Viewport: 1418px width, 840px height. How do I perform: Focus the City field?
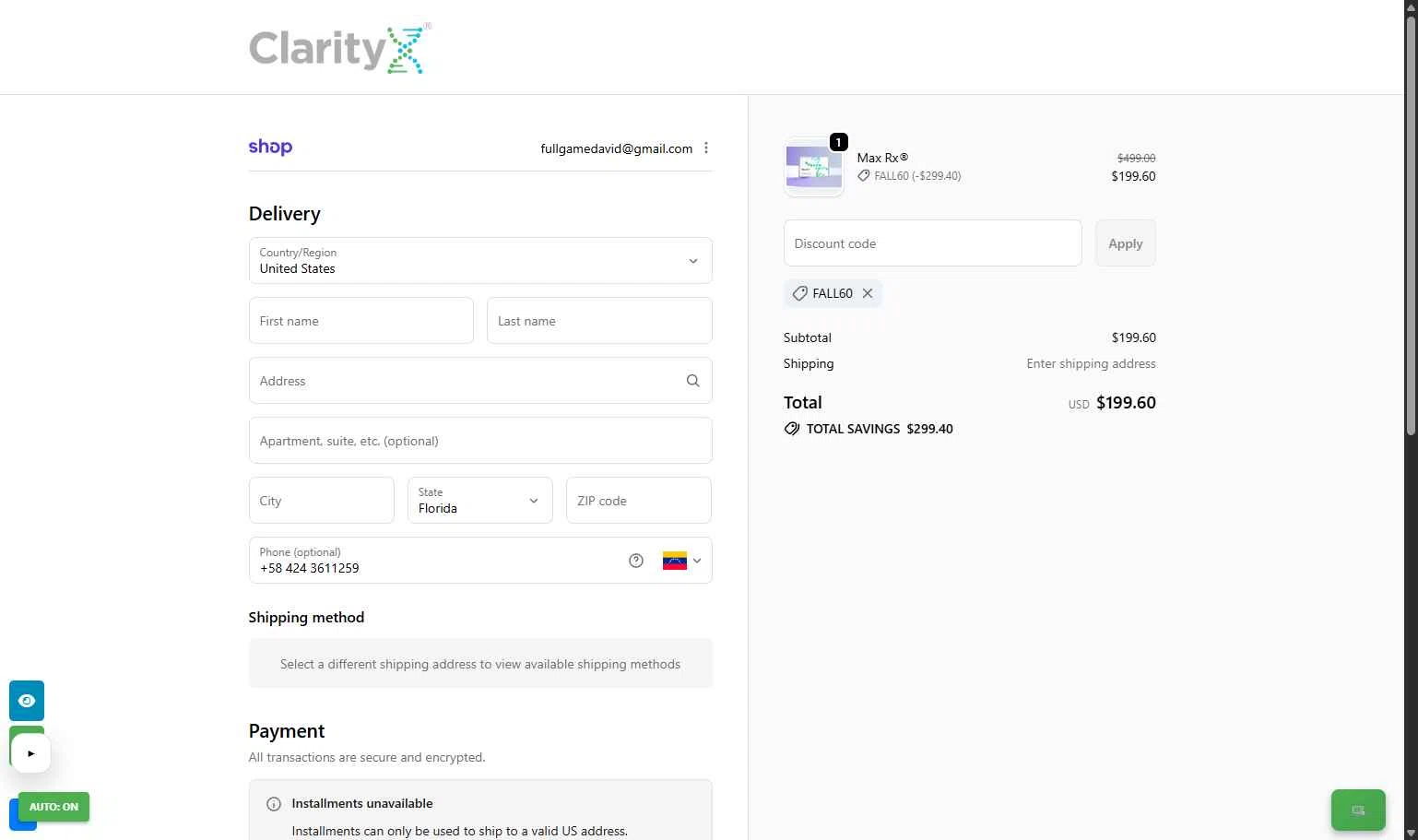click(322, 501)
